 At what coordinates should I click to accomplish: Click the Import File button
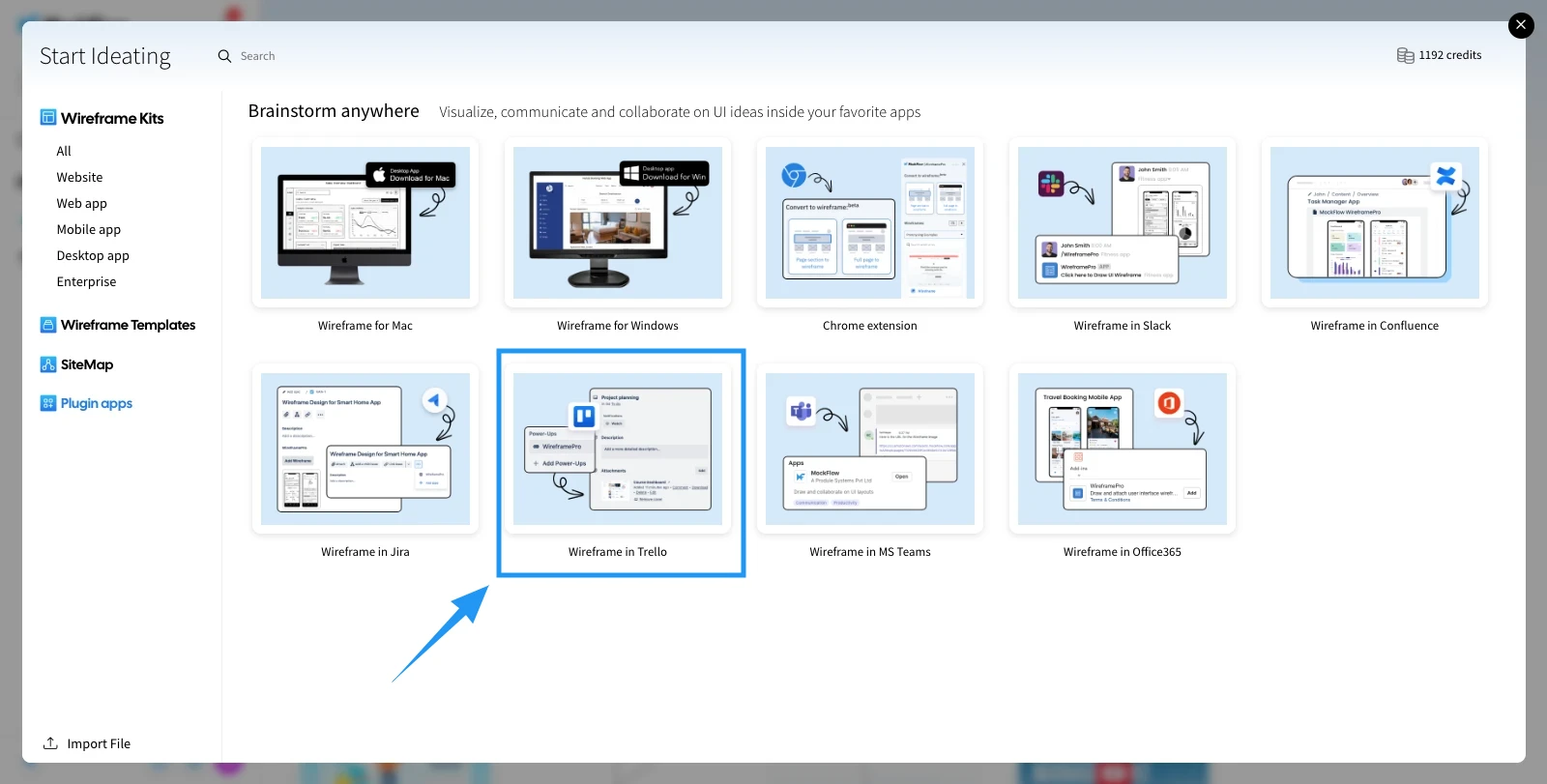pos(87,743)
